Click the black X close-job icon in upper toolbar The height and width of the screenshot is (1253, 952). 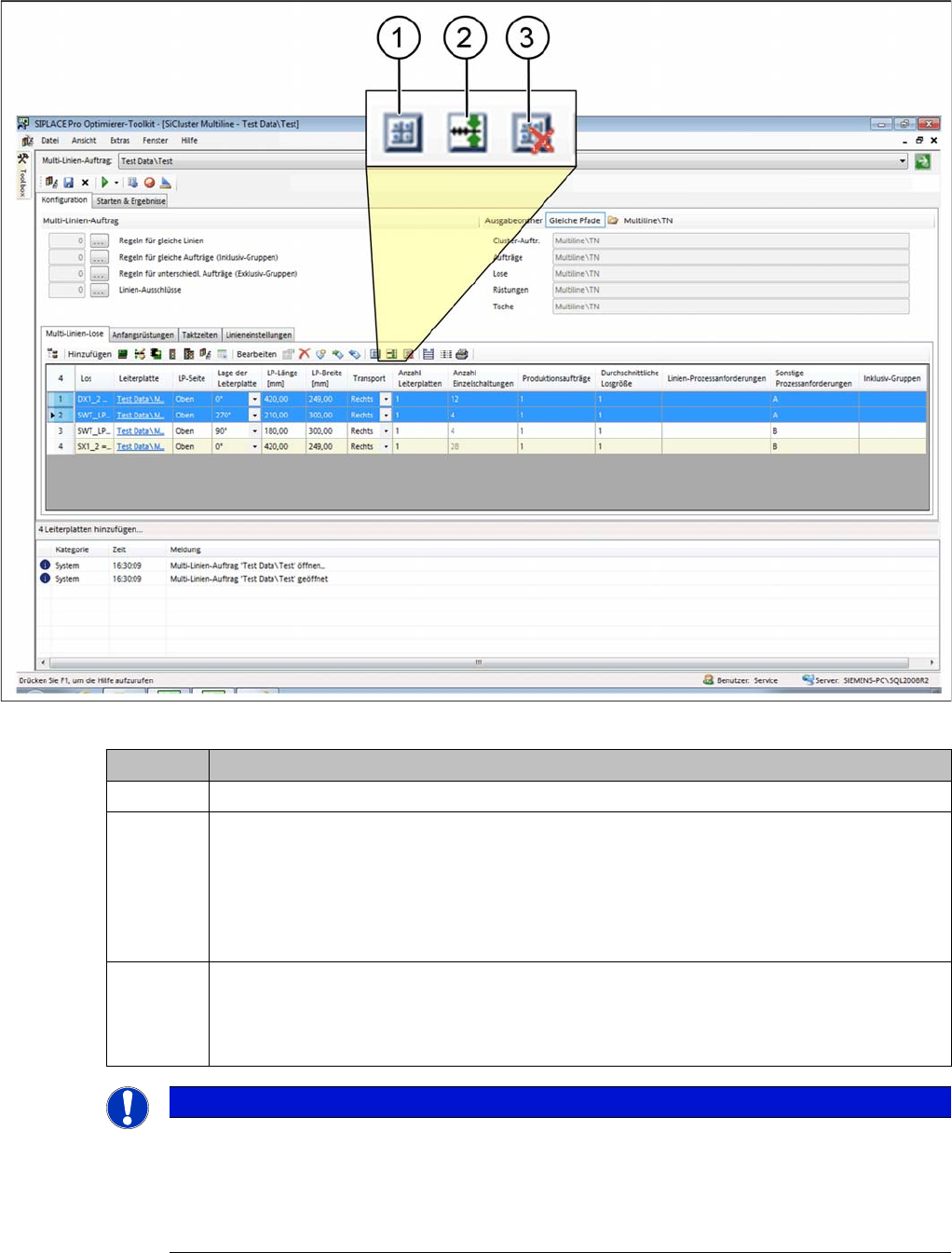click(85, 183)
